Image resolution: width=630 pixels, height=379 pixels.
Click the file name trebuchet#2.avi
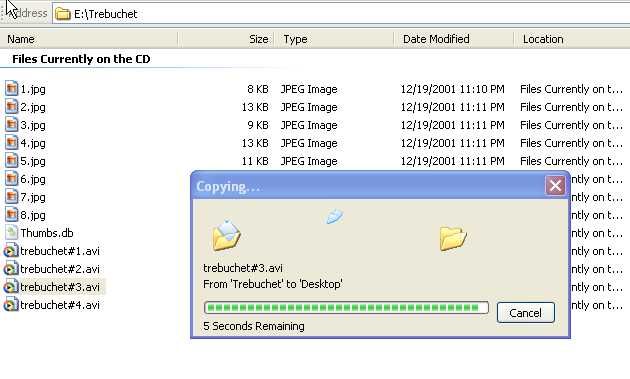tap(60, 269)
